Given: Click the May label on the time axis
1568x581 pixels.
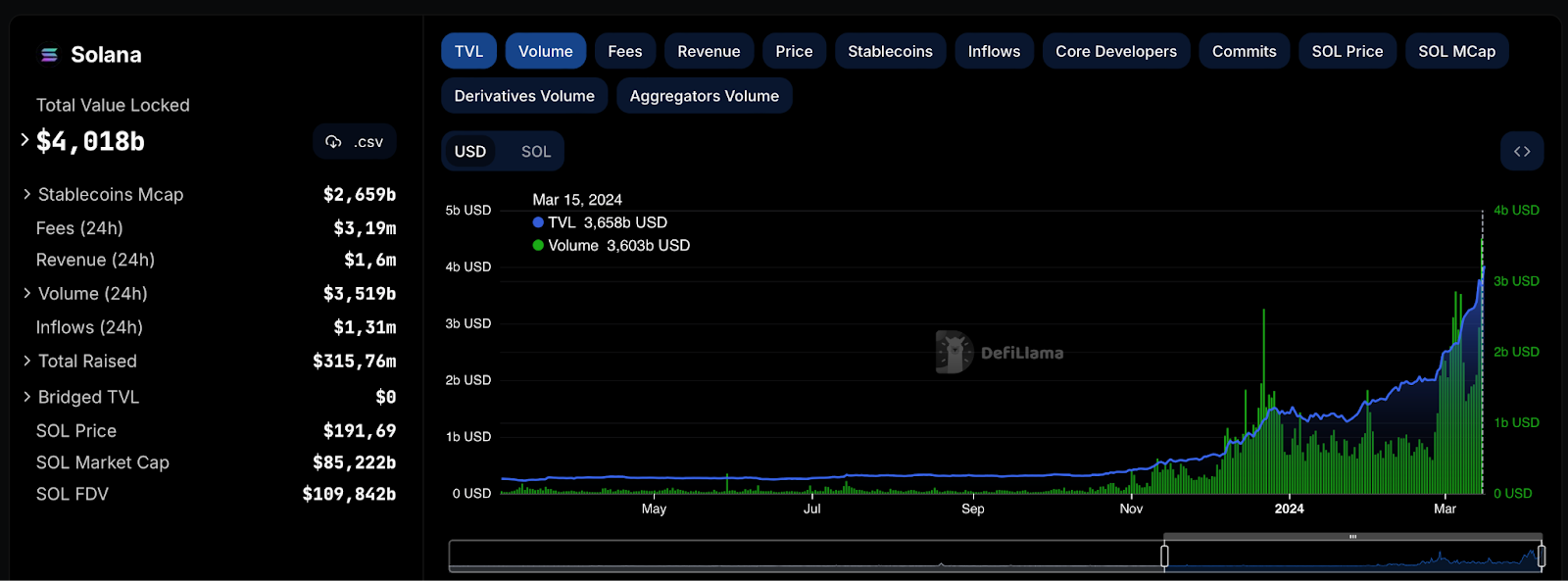Looking at the screenshot, I should click(x=654, y=508).
